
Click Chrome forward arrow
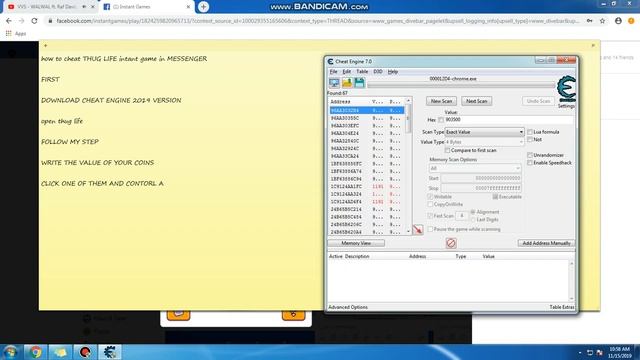(x=21, y=20)
